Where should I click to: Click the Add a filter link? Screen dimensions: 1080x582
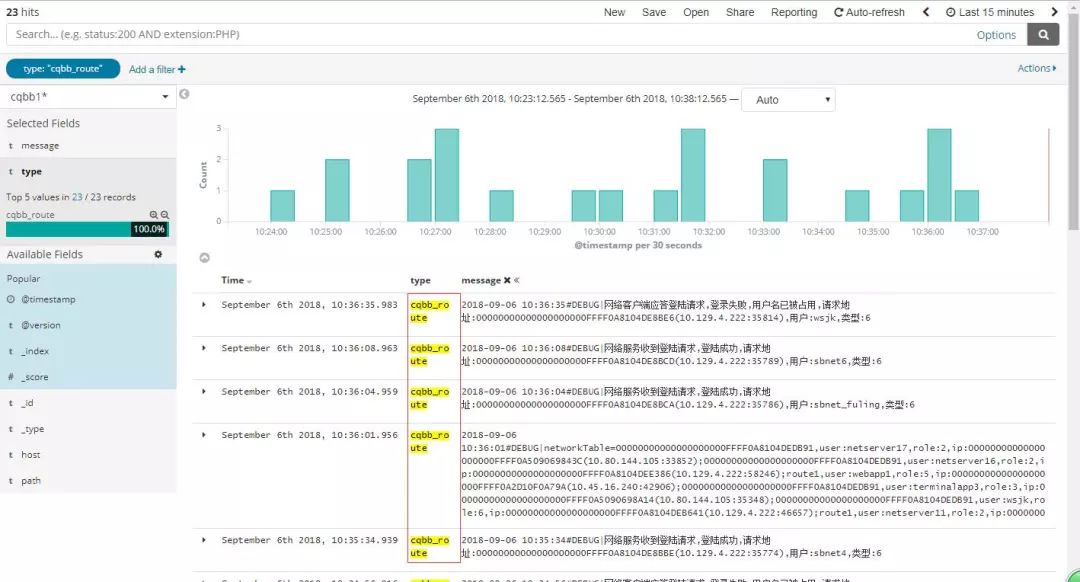coord(157,70)
